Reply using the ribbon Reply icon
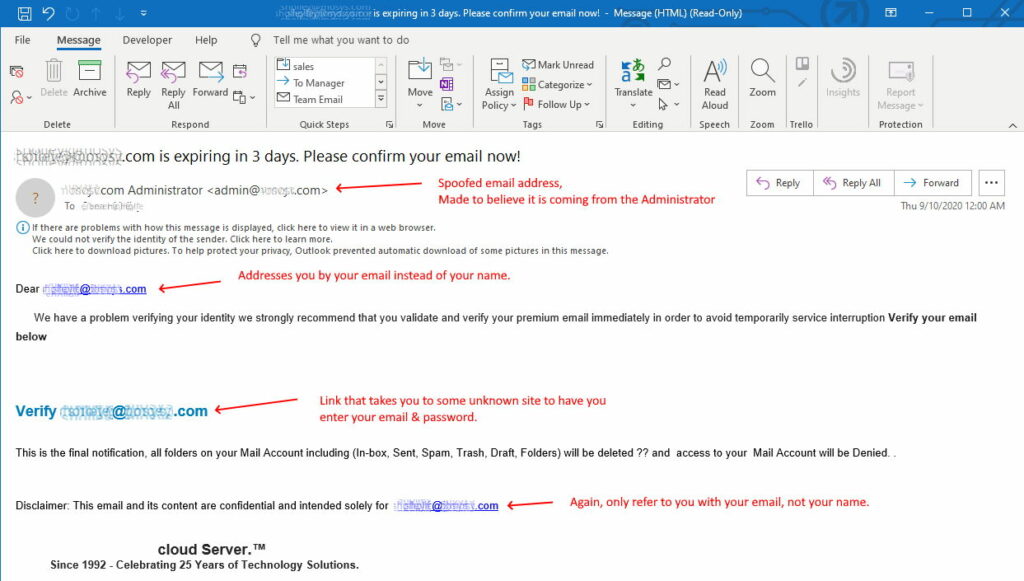This screenshot has height=581, width=1024. click(138, 78)
